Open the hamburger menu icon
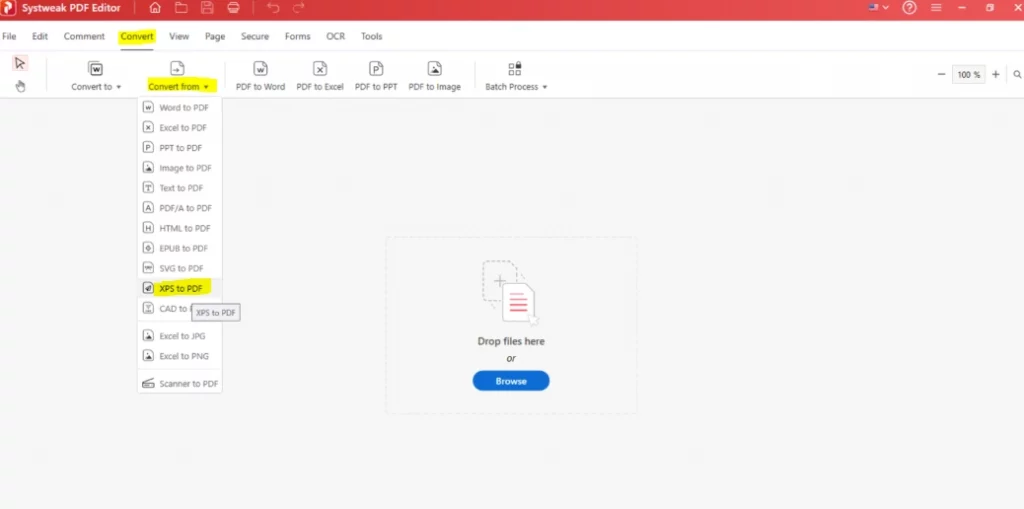Screen dimensions: 1024x509 coord(936,8)
